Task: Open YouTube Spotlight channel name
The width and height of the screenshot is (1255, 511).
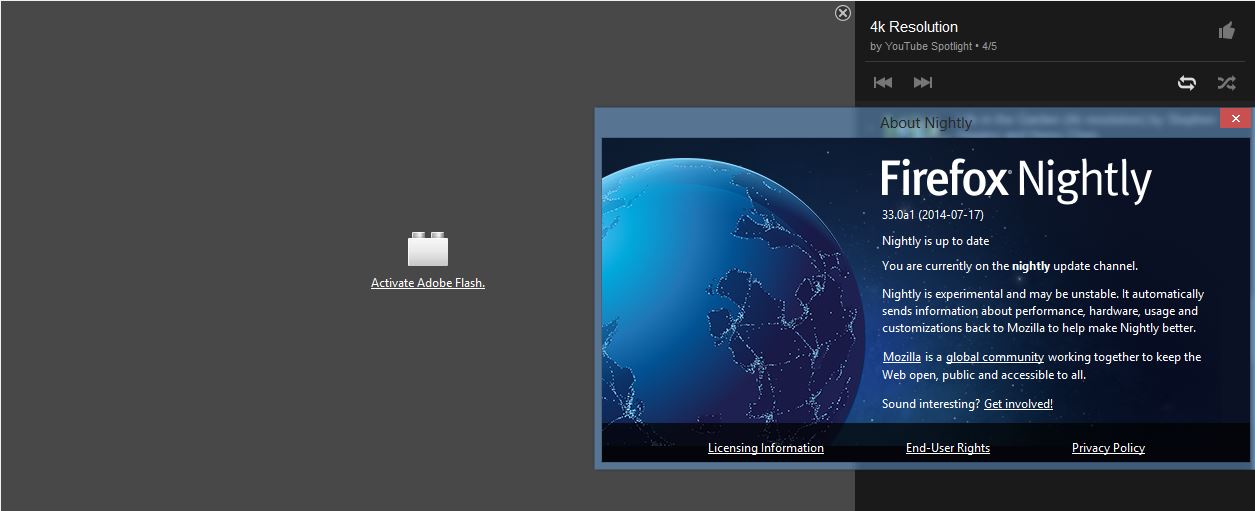Action: point(929,47)
